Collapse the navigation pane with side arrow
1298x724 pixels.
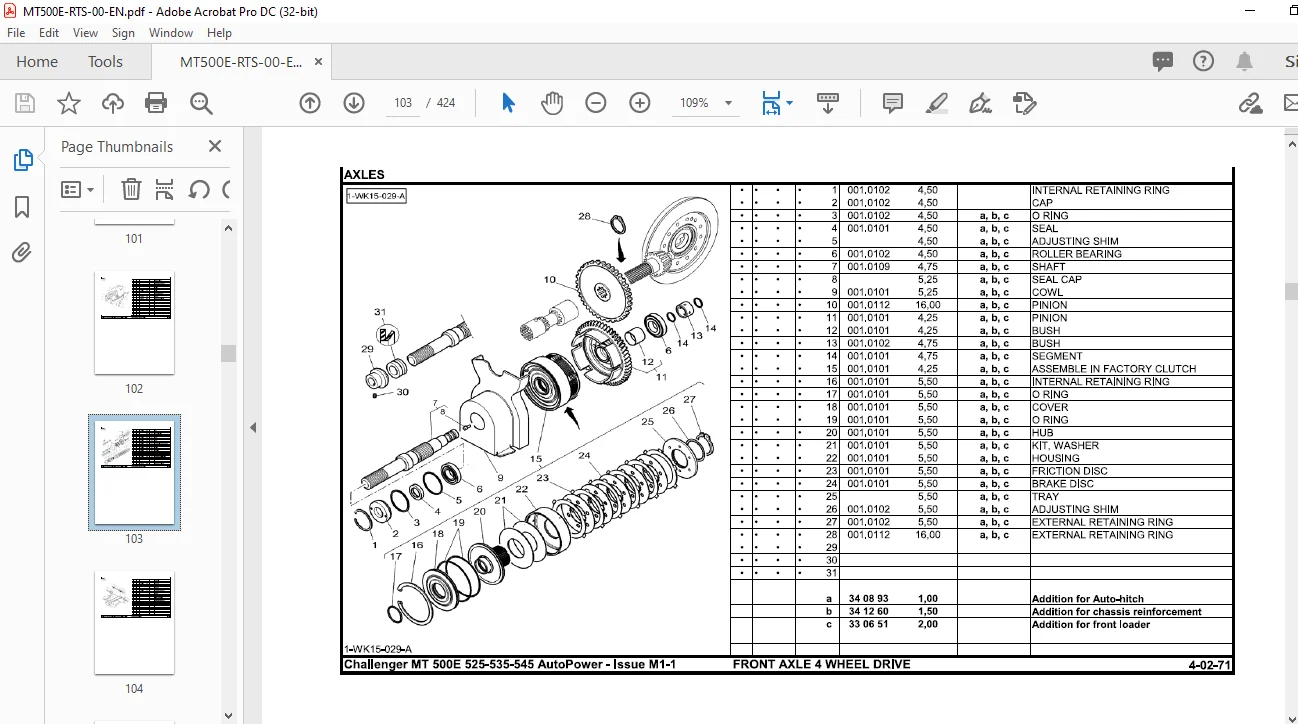(253, 427)
